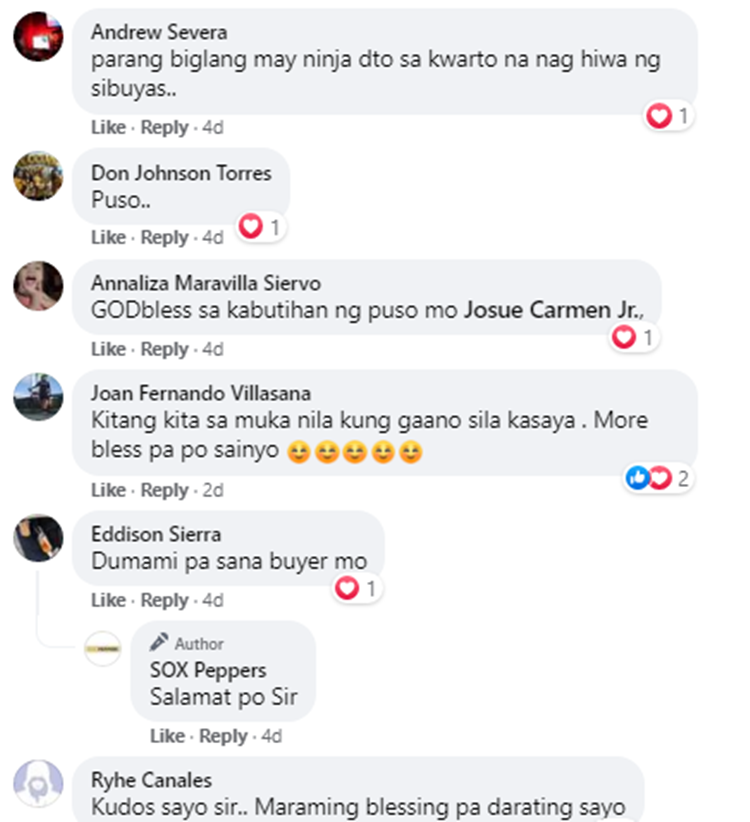The image size is (750, 822).
Task: Like Andrew Severa's comment
Action: pos(108,127)
